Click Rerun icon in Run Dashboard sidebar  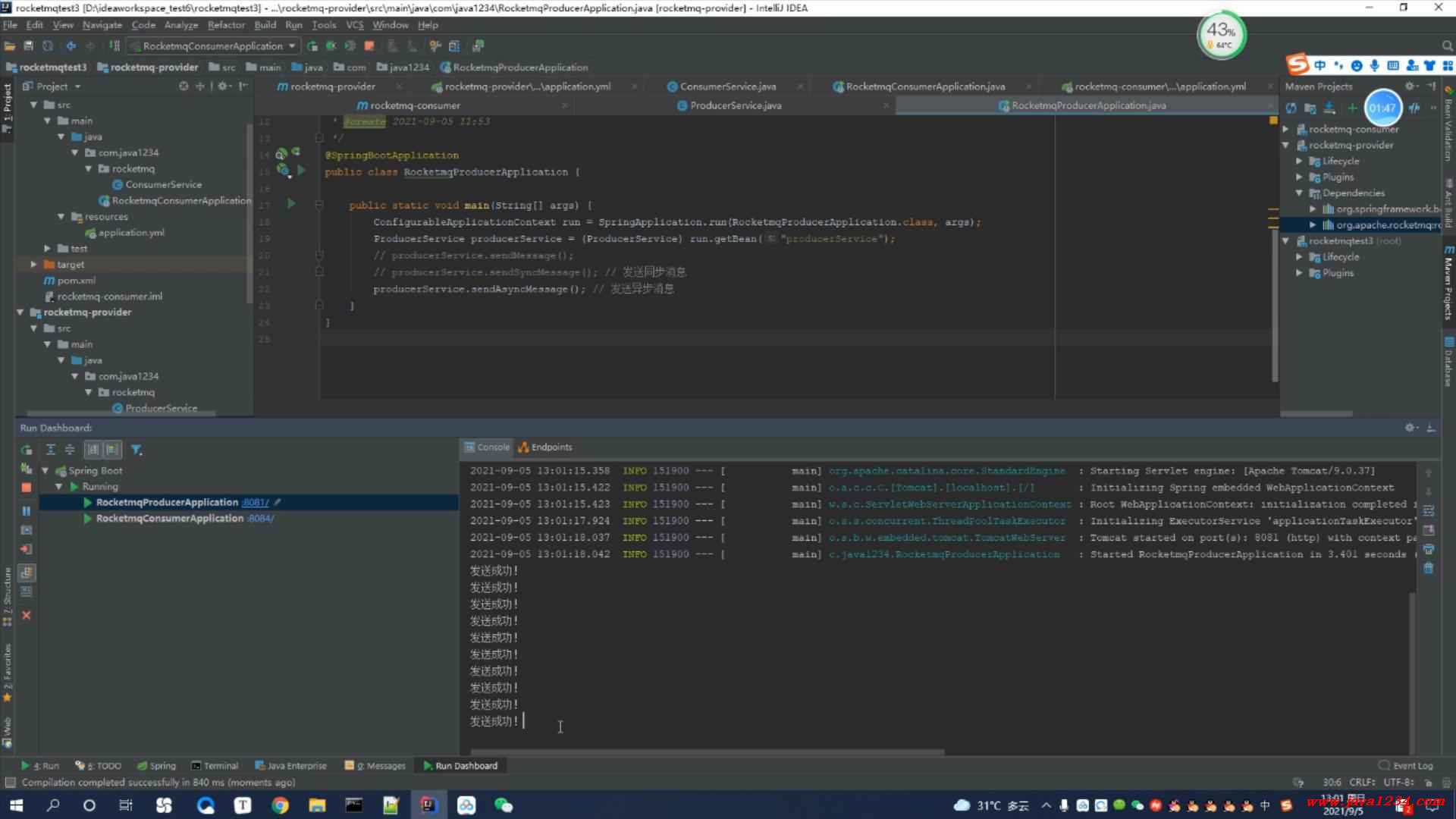(x=27, y=450)
